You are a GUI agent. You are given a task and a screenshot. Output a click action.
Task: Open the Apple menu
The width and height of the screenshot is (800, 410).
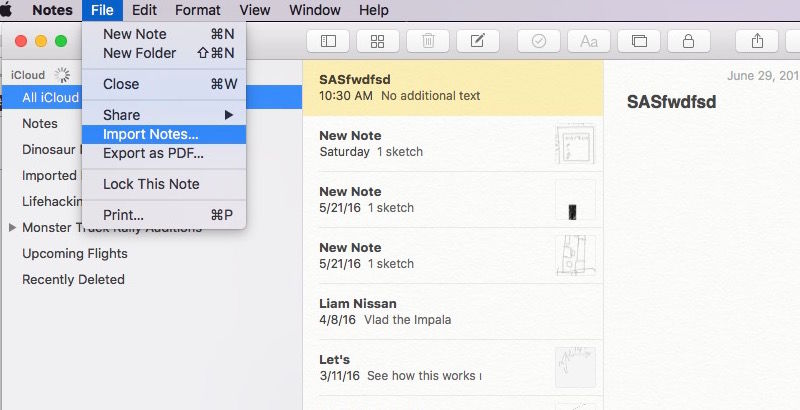coord(6,10)
